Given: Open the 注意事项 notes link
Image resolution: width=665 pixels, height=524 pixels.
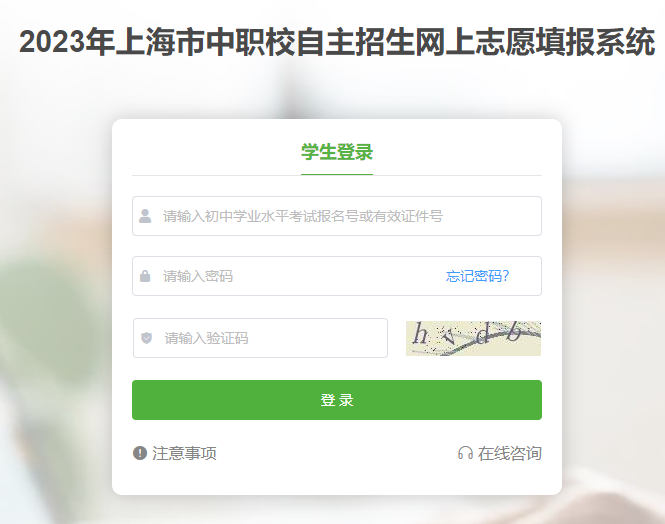Looking at the screenshot, I should [x=184, y=453].
